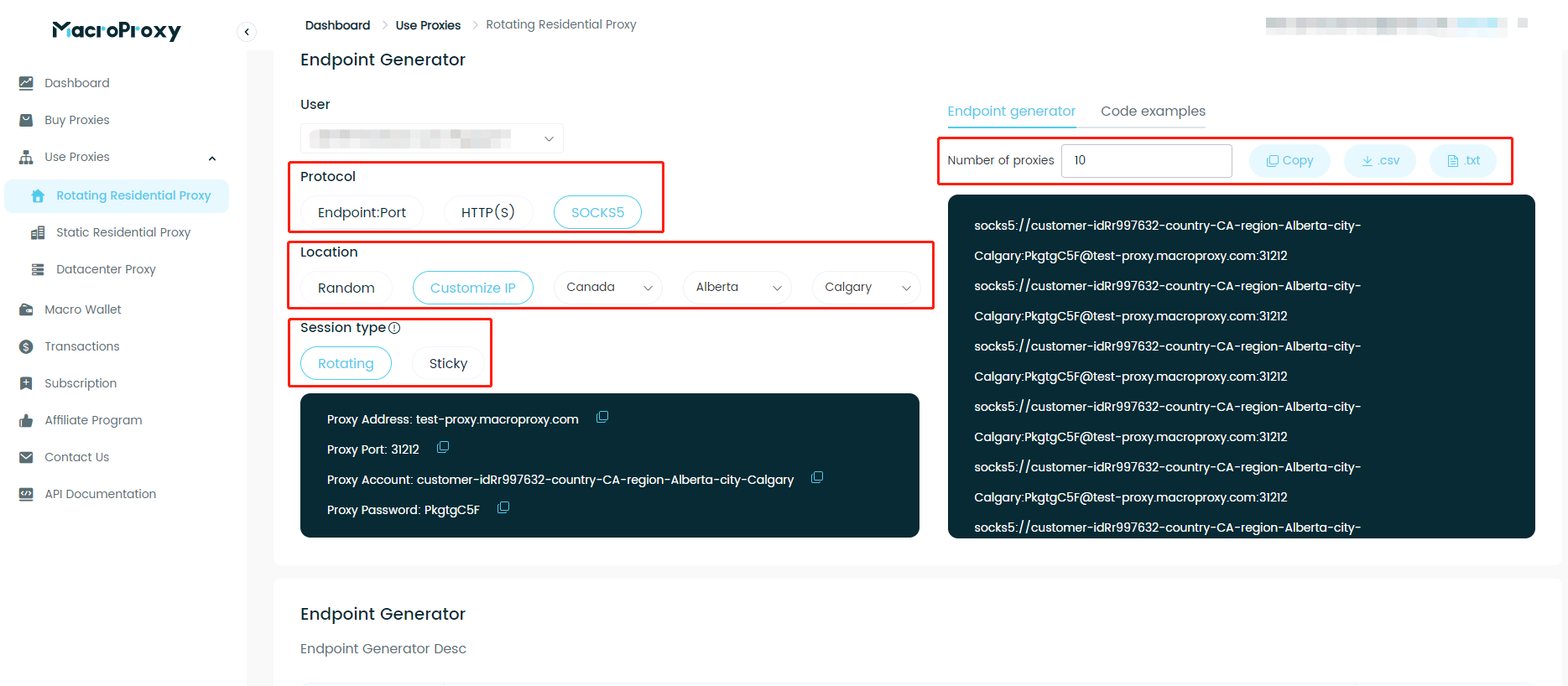Download proxies as .csv
1568x686 pixels.
pos(1380,160)
